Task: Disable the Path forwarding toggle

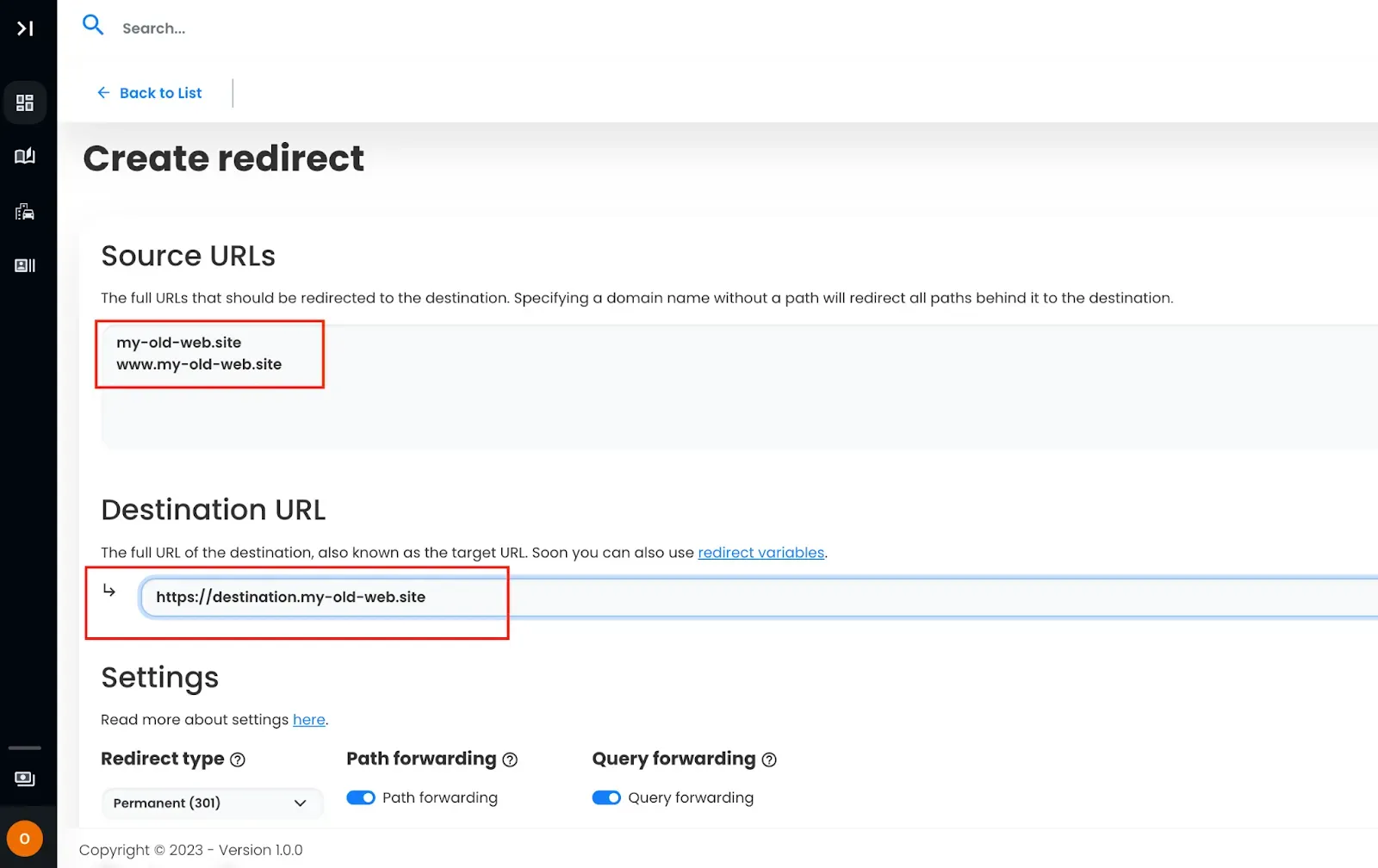Action: coord(361,797)
